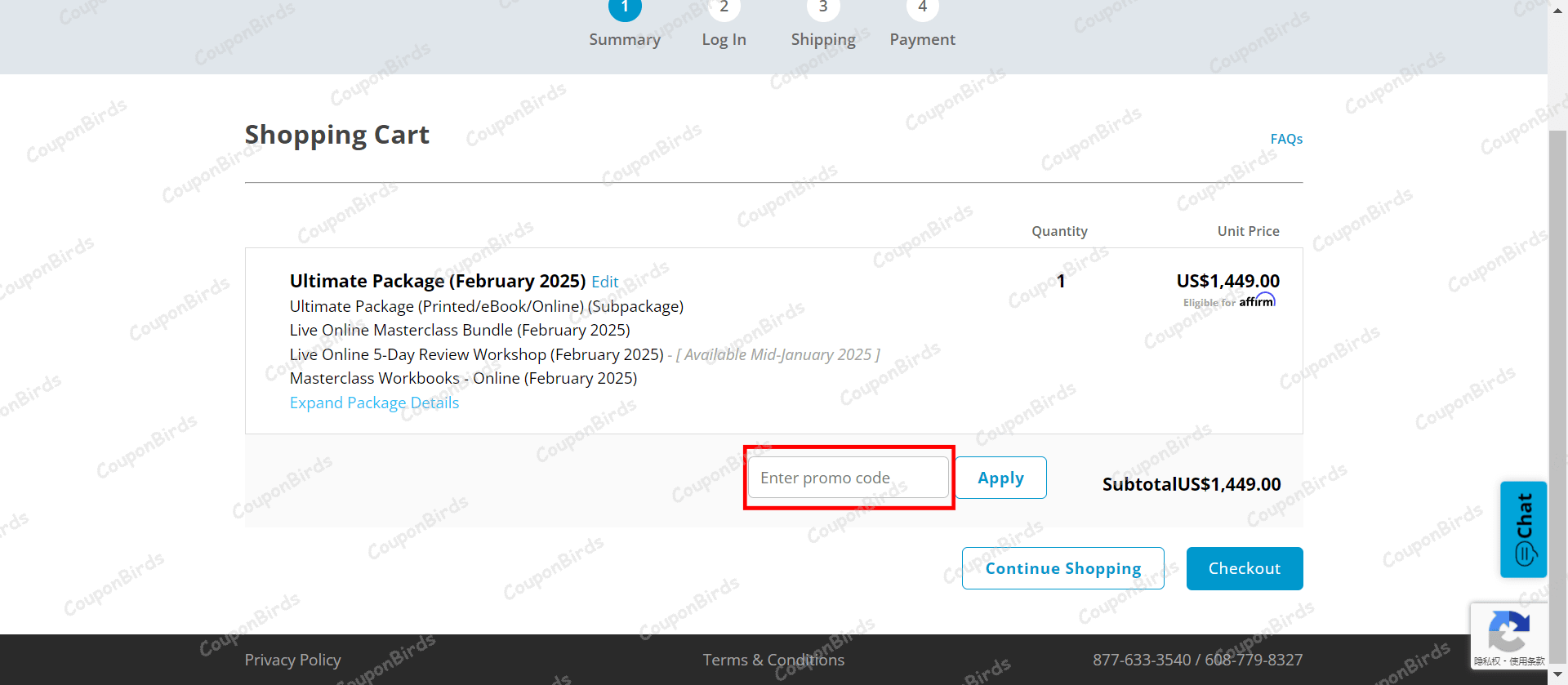This screenshot has width=1568, height=685.
Task: Go to the Shipping step label
Action: [x=822, y=39]
